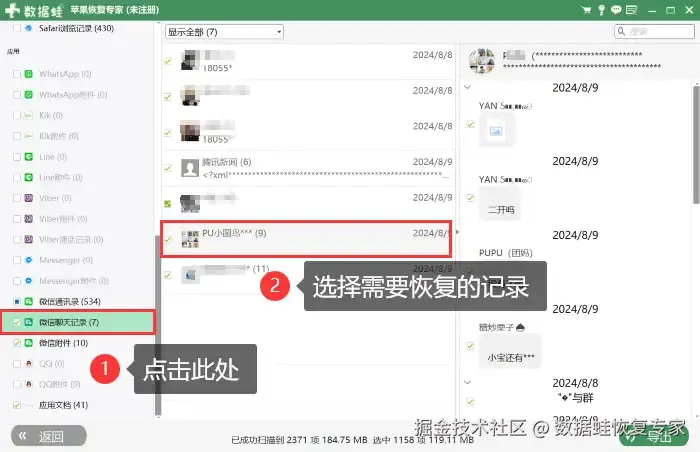Uncheck the 小宝还有*** message checkbox
This screenshot has height=452, width=700.
(470, 346)
